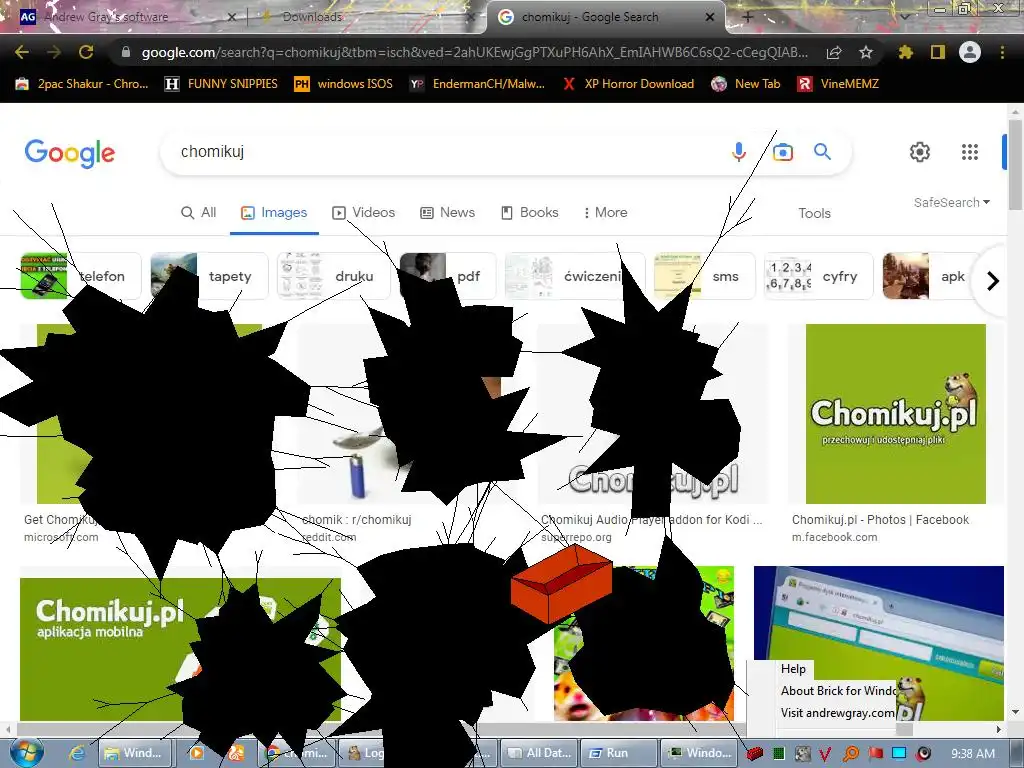The image size is (1024, 768).
Task: Click the red flag tray icon
Action: (x=876, y=754)
